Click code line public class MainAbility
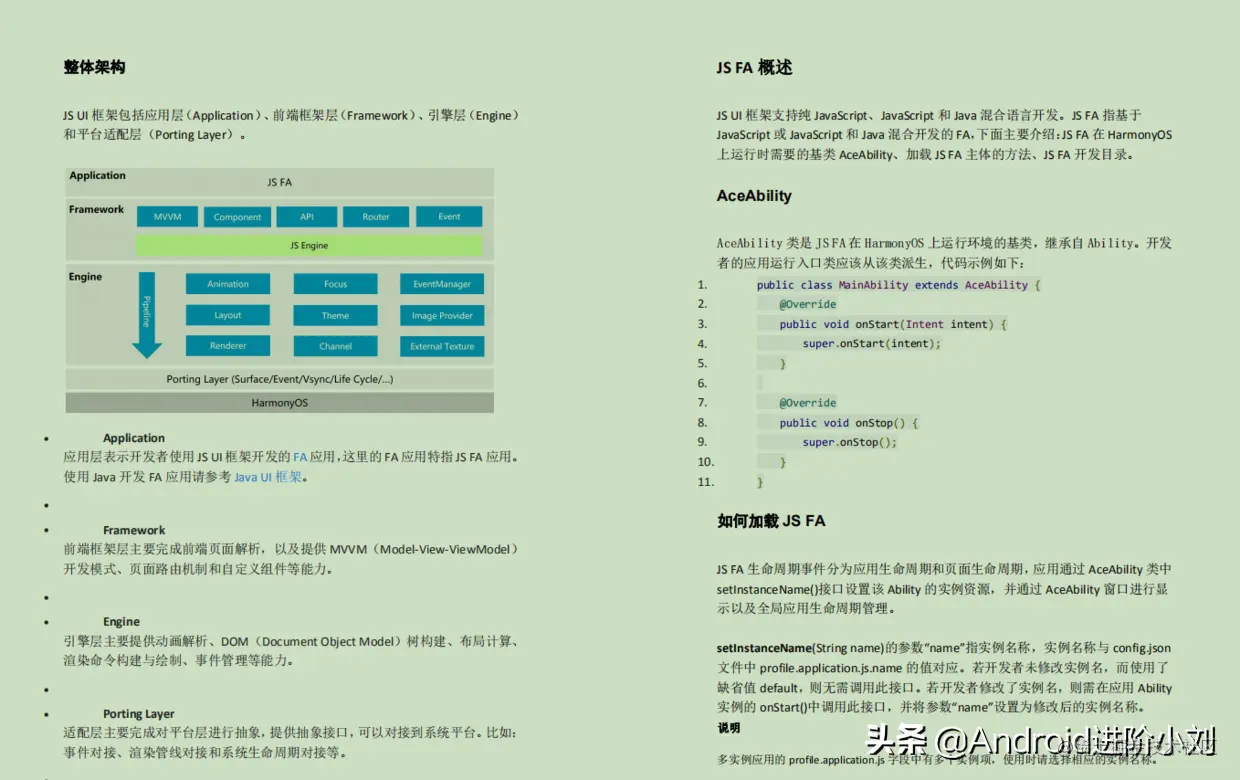Image resolution: width=1240 pixels, height=780 pixels. click(x=899, y=285)
